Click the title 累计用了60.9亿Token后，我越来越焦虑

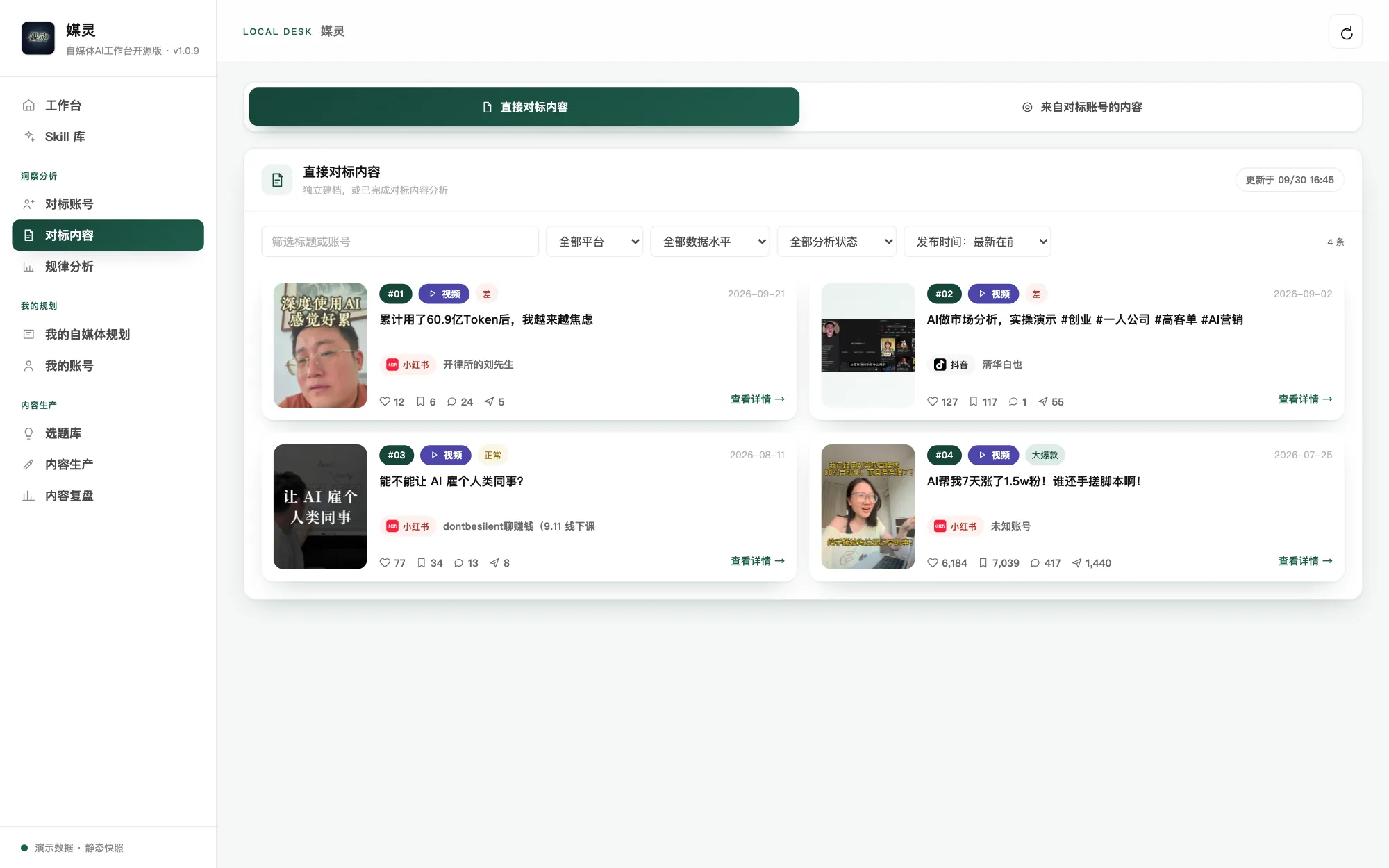coord(486,319)
